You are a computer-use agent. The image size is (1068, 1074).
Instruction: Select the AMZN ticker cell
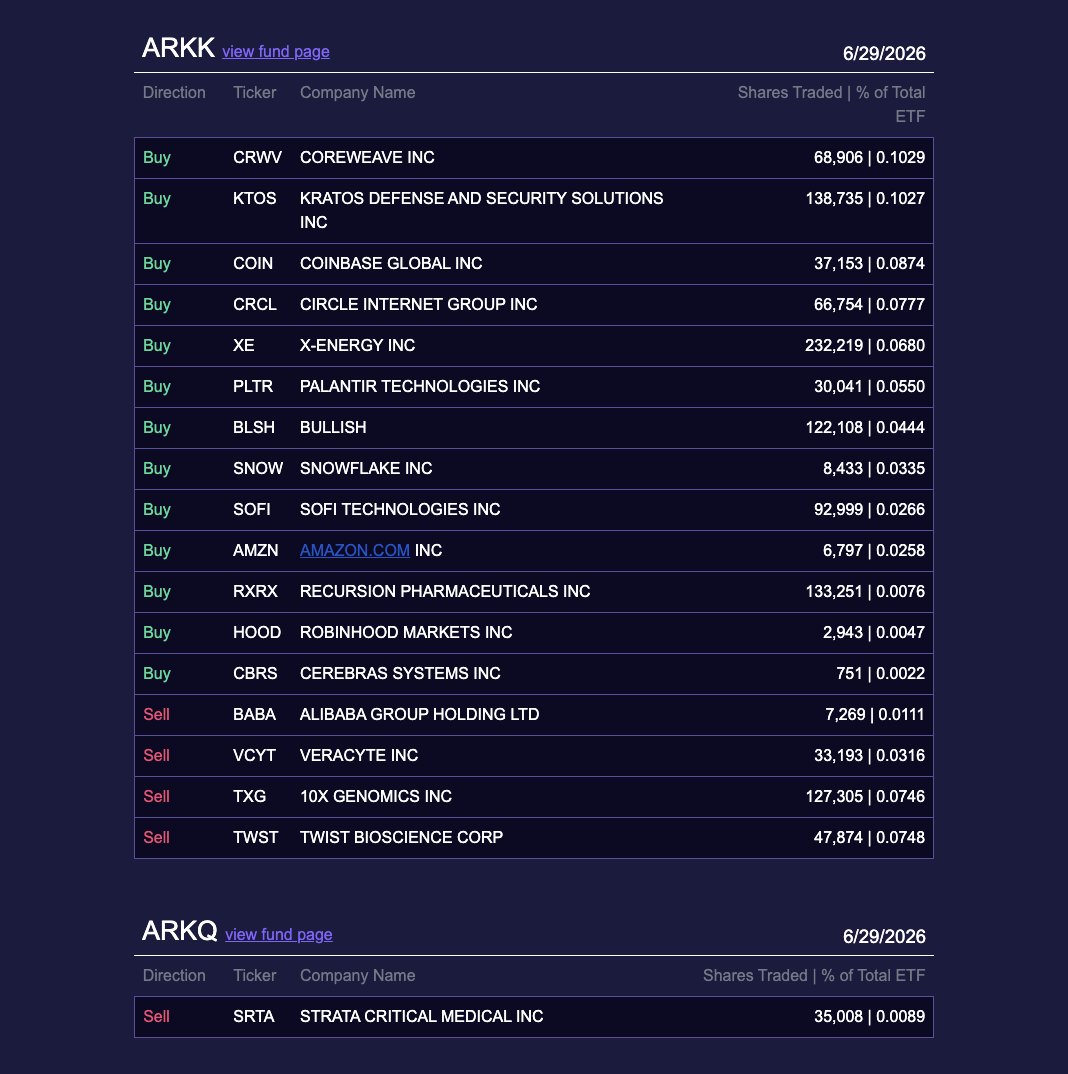(x=256, y=551)
